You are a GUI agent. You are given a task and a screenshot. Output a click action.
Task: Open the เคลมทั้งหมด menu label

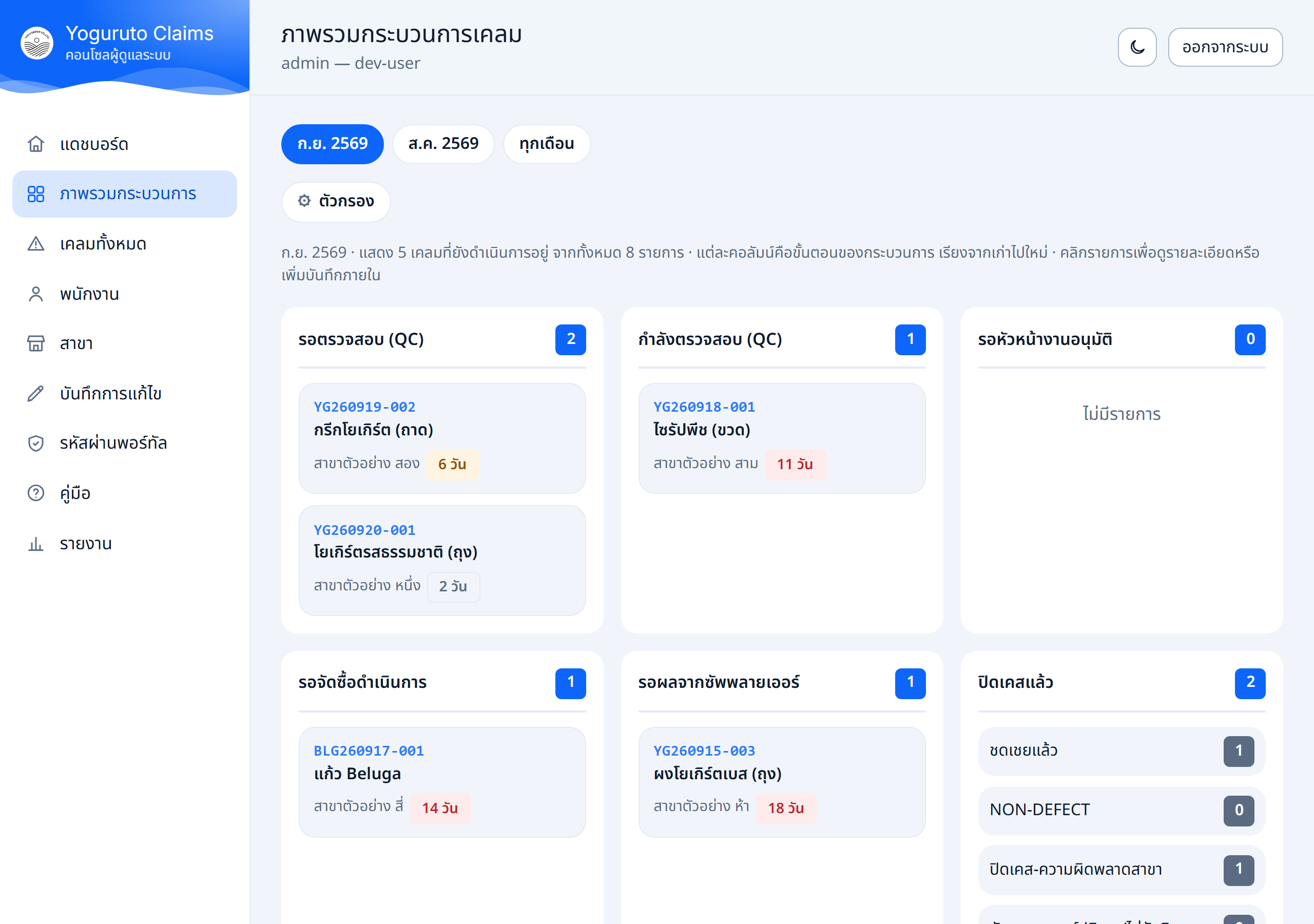pos(103,244)
